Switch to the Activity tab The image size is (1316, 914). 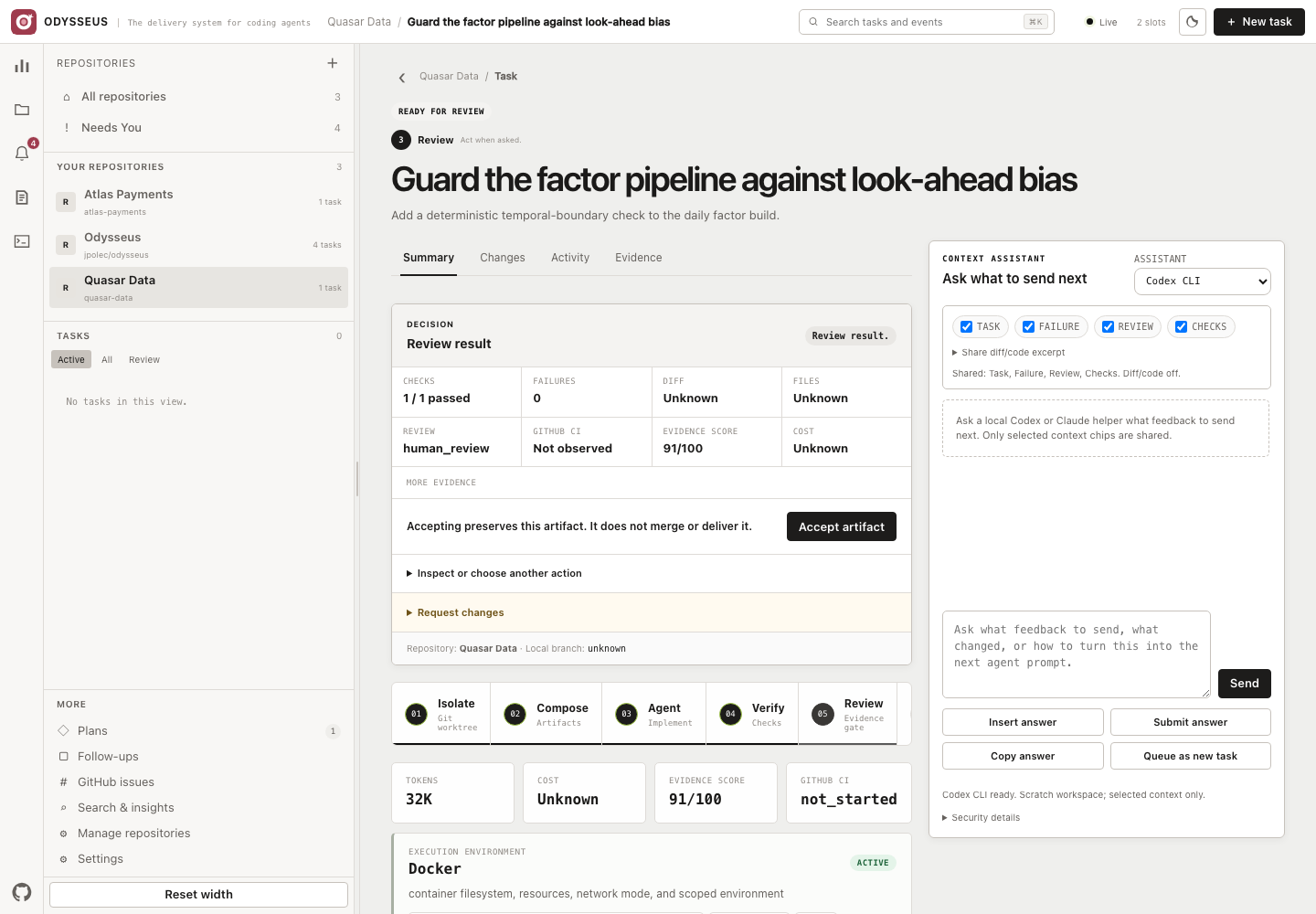(x=570, y=258)
